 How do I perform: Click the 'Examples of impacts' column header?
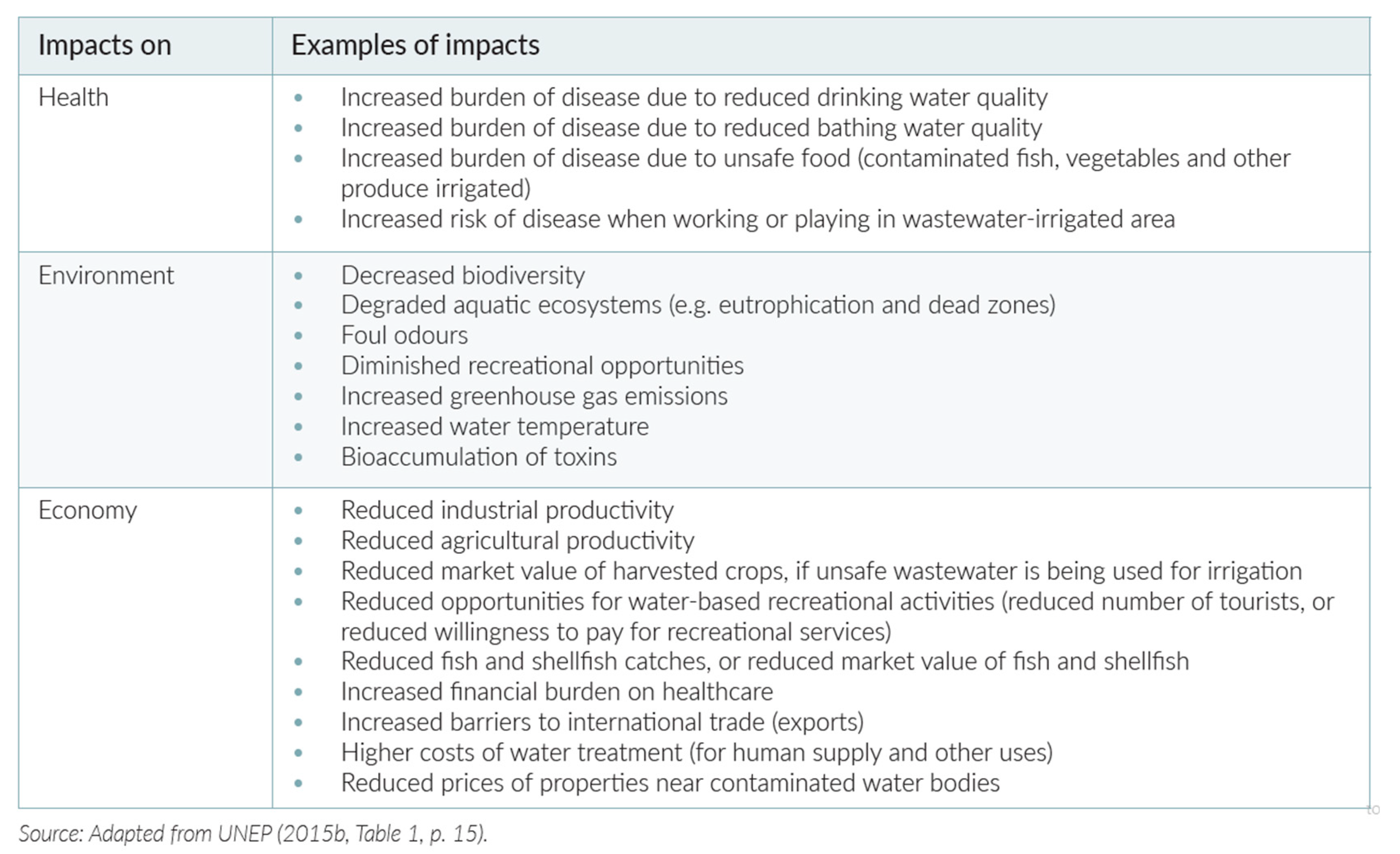tap(415, 46)
